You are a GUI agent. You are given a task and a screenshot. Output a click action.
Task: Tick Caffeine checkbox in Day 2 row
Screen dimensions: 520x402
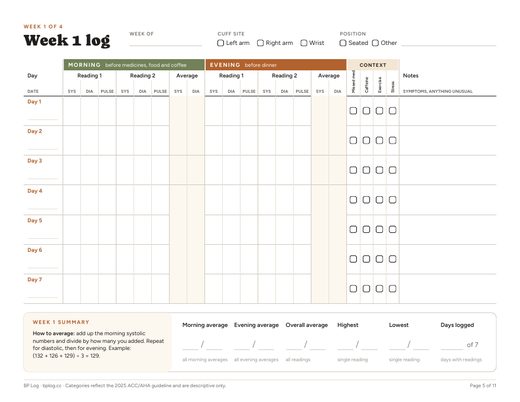point(366,140)
